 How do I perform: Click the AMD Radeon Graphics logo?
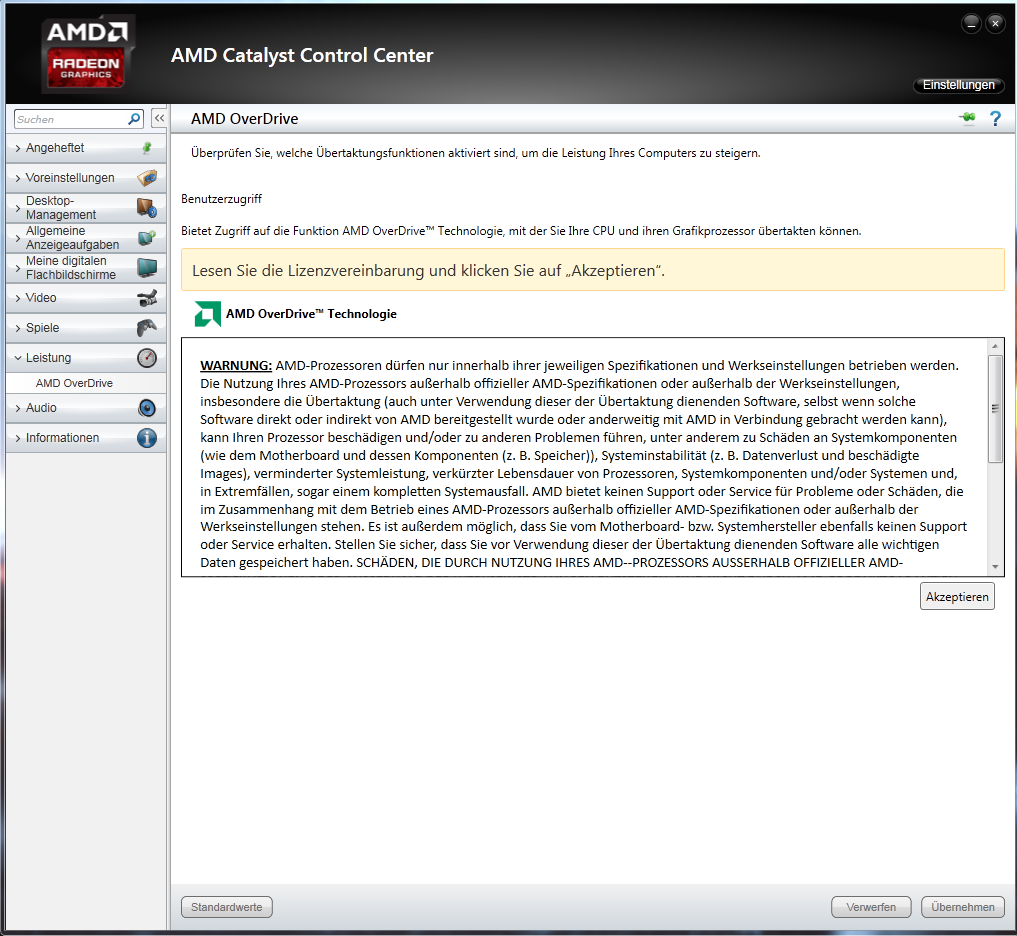coord(88,54)
